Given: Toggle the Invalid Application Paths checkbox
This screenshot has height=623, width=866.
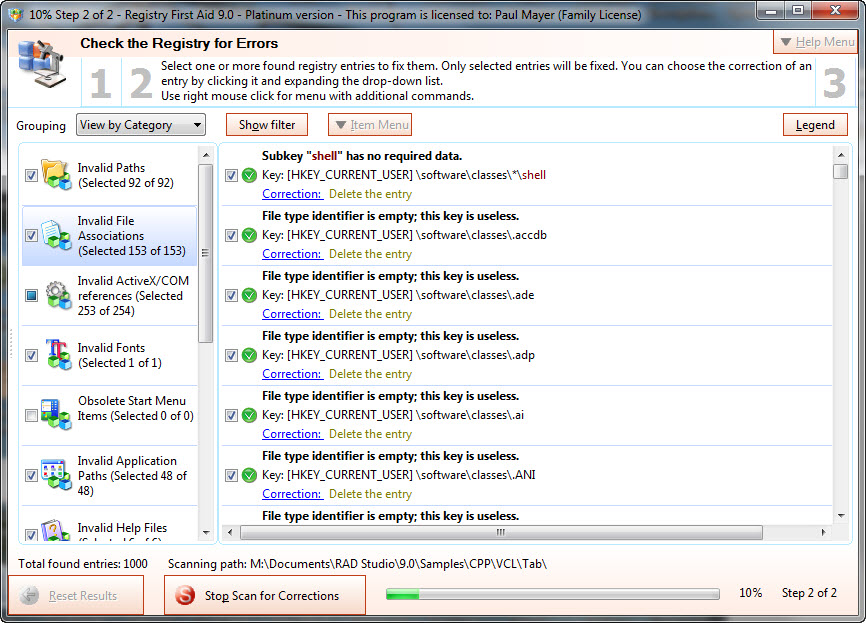Looking at the screenshot, I should click(31, 475).
